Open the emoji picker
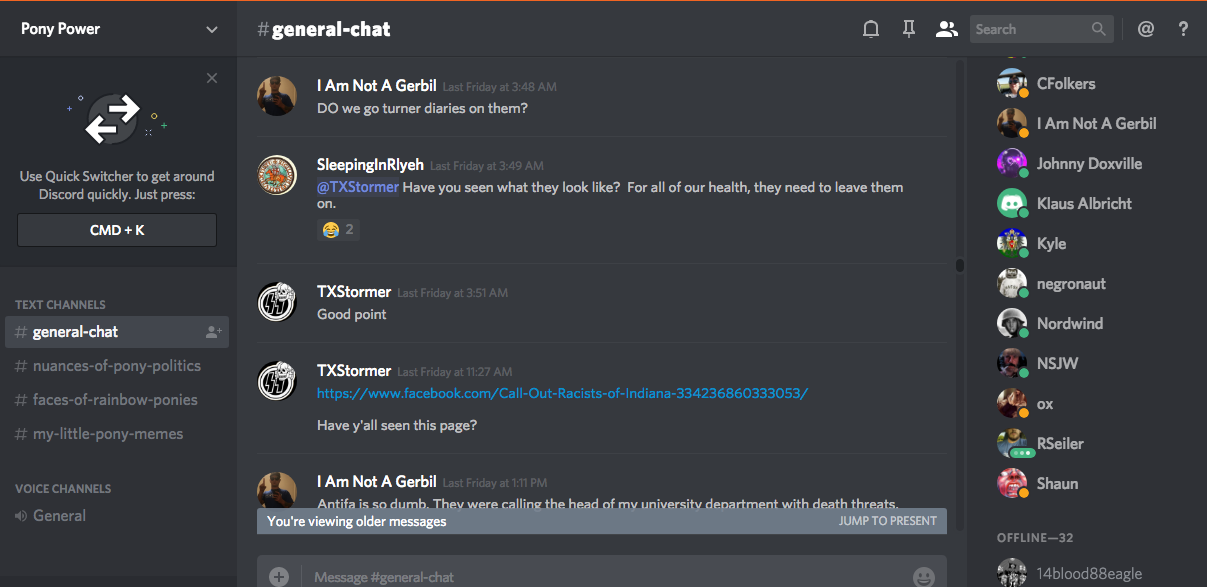This screenshot has width=1207, height=587. [x=924, y=577]
